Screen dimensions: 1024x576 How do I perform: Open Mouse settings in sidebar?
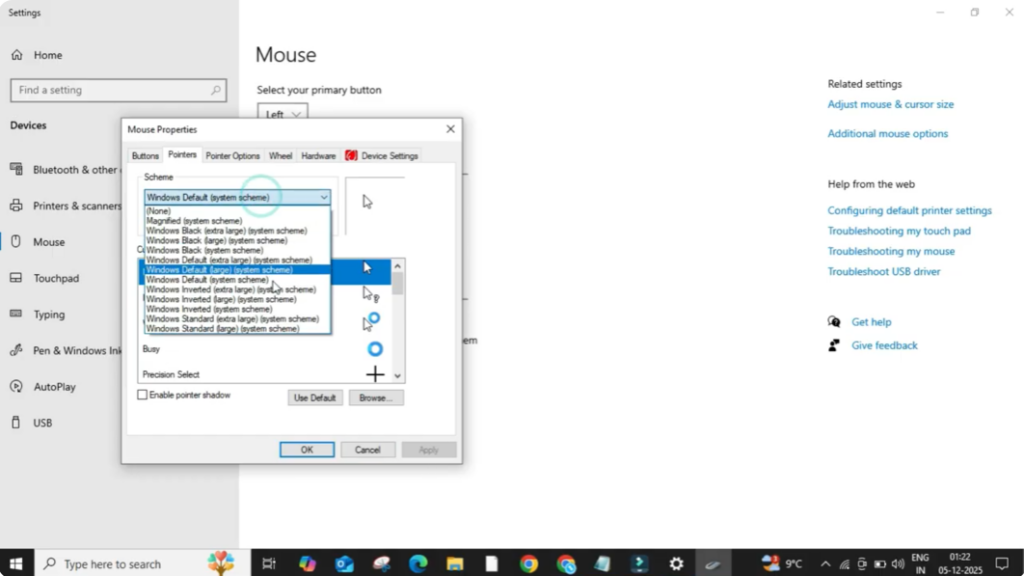coord(60,241)
